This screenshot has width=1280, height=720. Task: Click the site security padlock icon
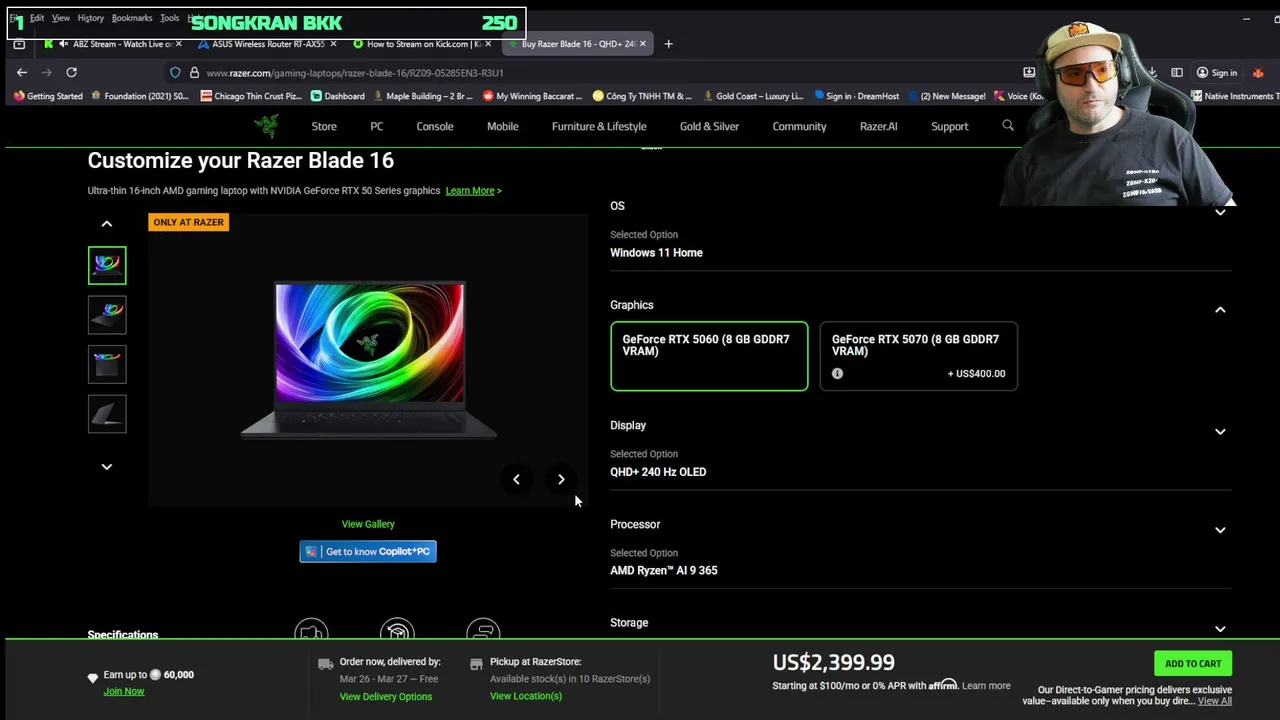(x=194, y=72)
